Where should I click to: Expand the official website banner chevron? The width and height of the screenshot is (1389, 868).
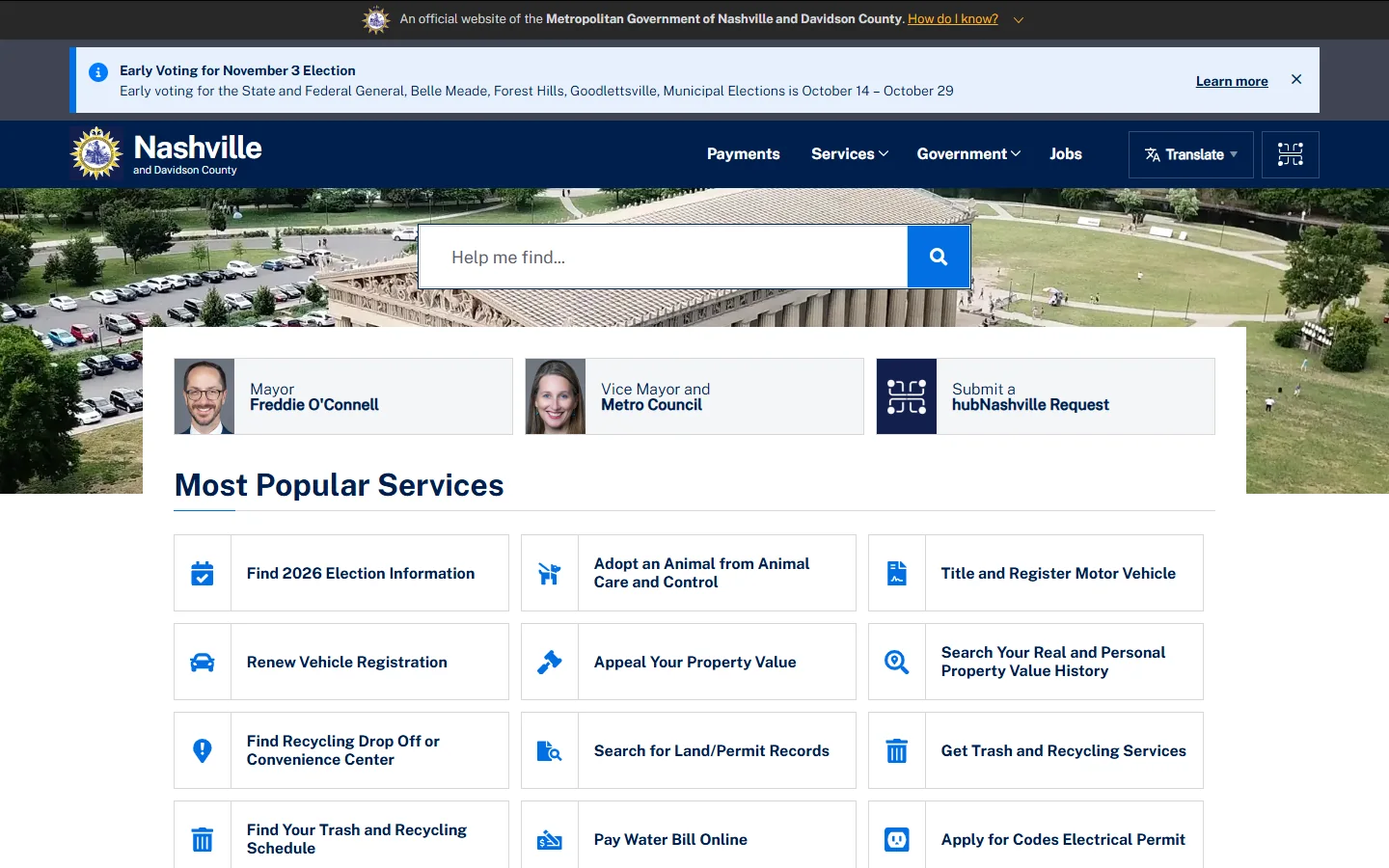pos(1019,19)
